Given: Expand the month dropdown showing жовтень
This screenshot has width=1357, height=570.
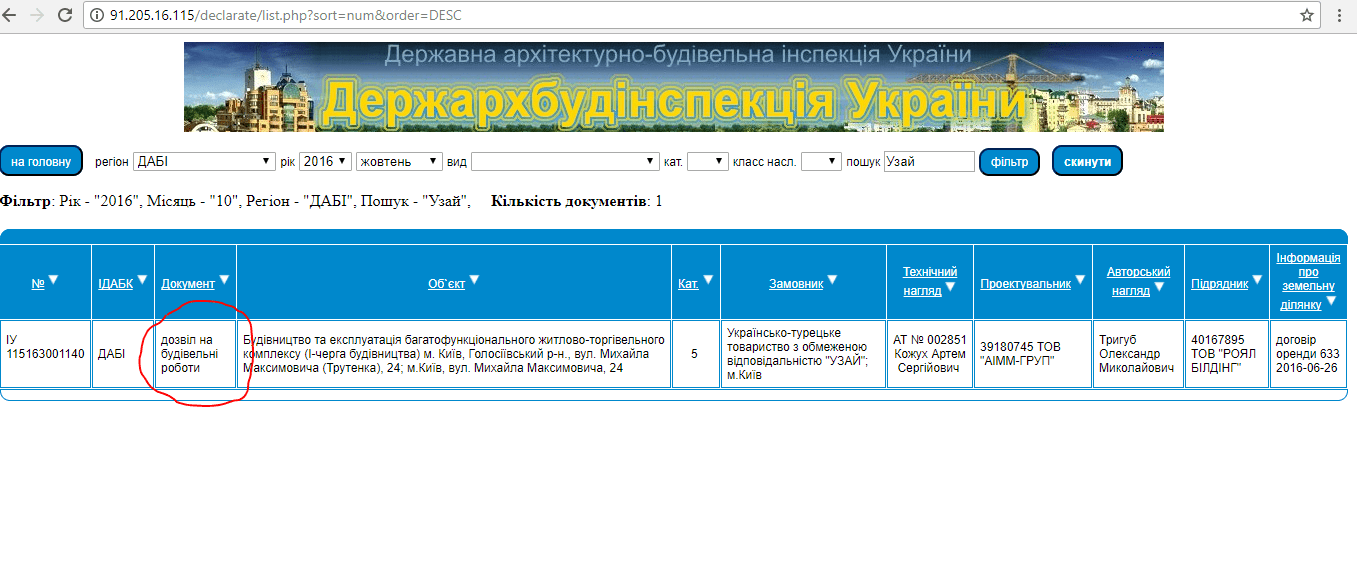Looking at the screenshot, I should (x=399, y=161).
